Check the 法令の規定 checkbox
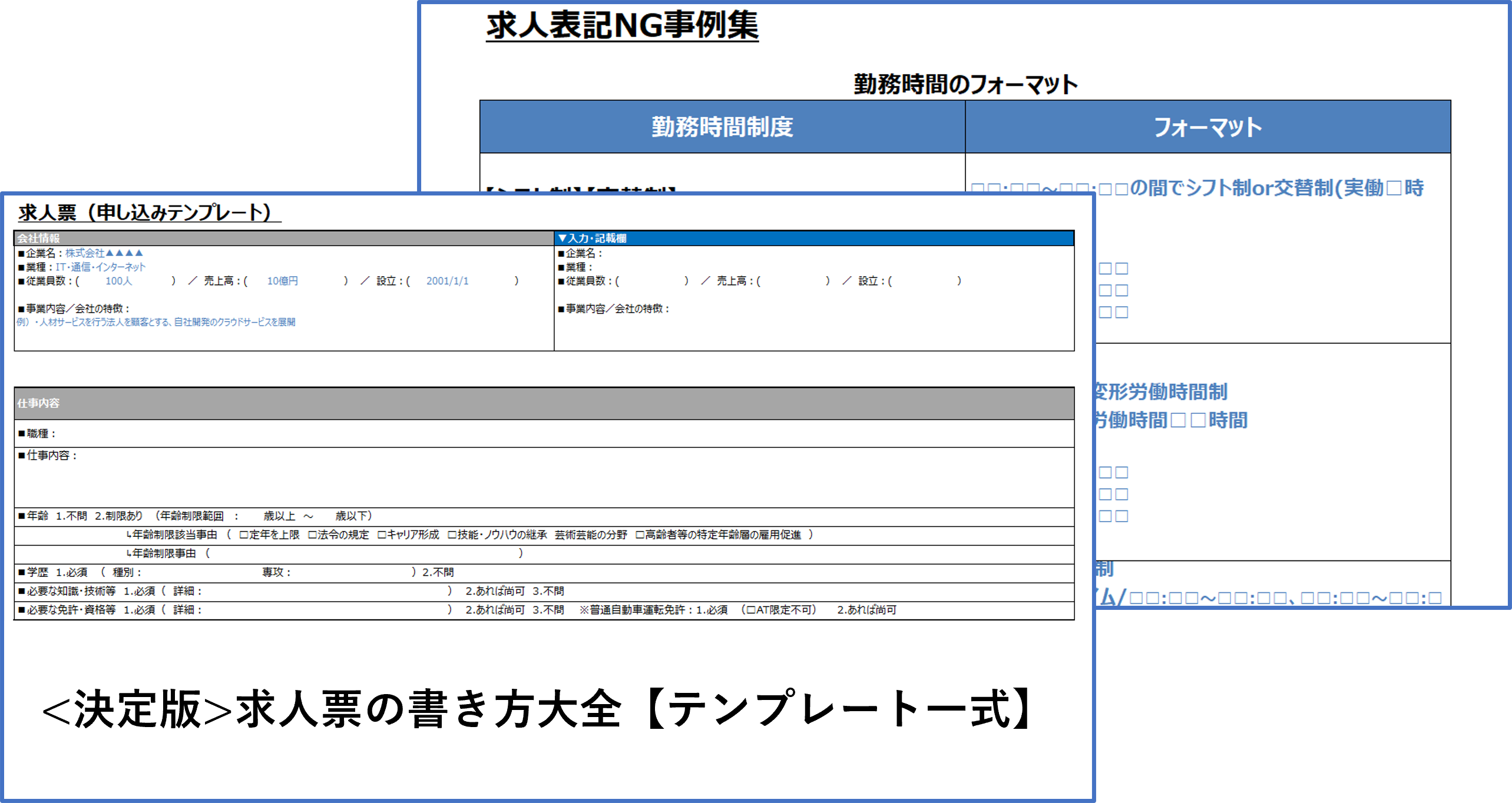Image resolution: width=1512 pixels, height=803 pixels. [x=312, y=535]
